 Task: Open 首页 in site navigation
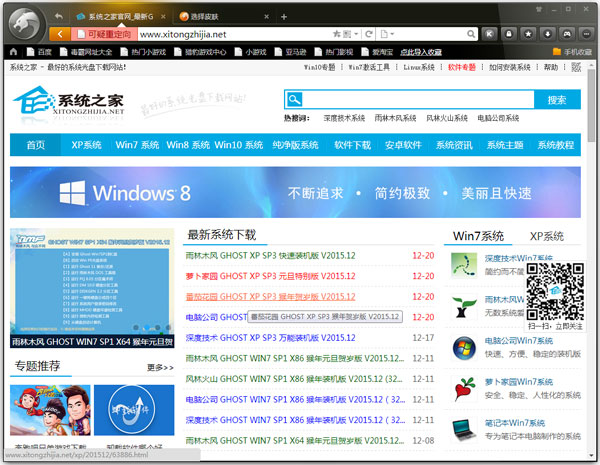point(36,145)
